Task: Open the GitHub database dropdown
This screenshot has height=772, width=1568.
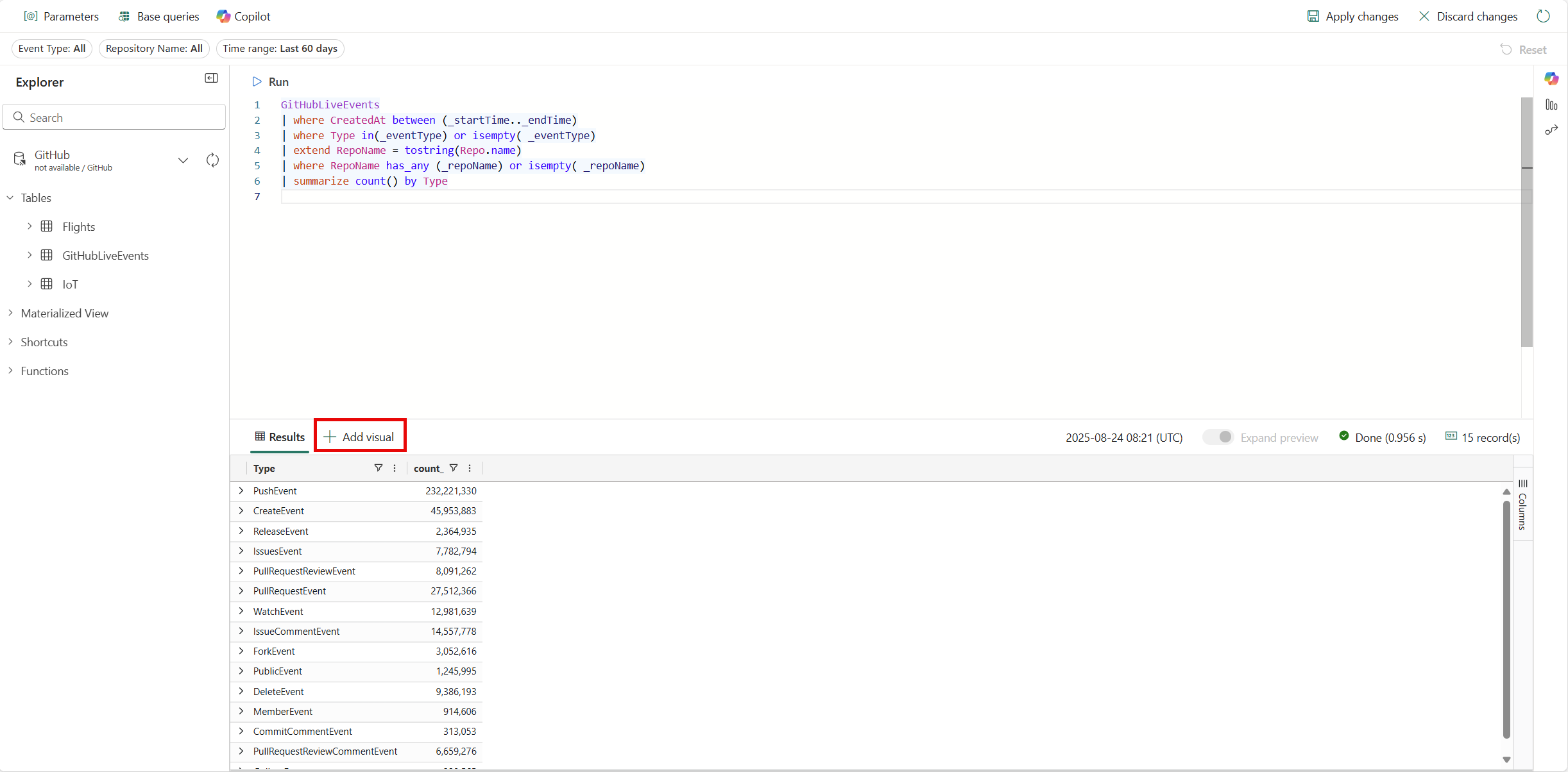Action: pyautogui.click(x=183, y=160)
